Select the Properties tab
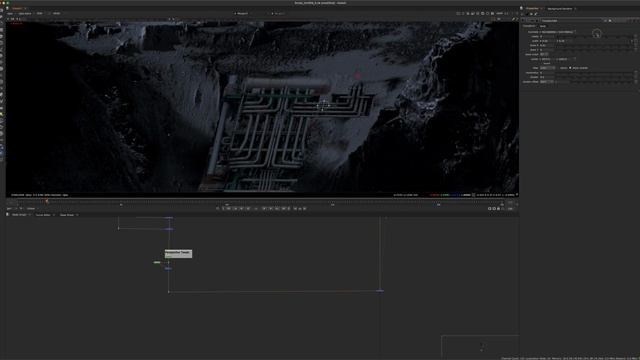Screen dimensions: 640x360 [x=532, y=9]
